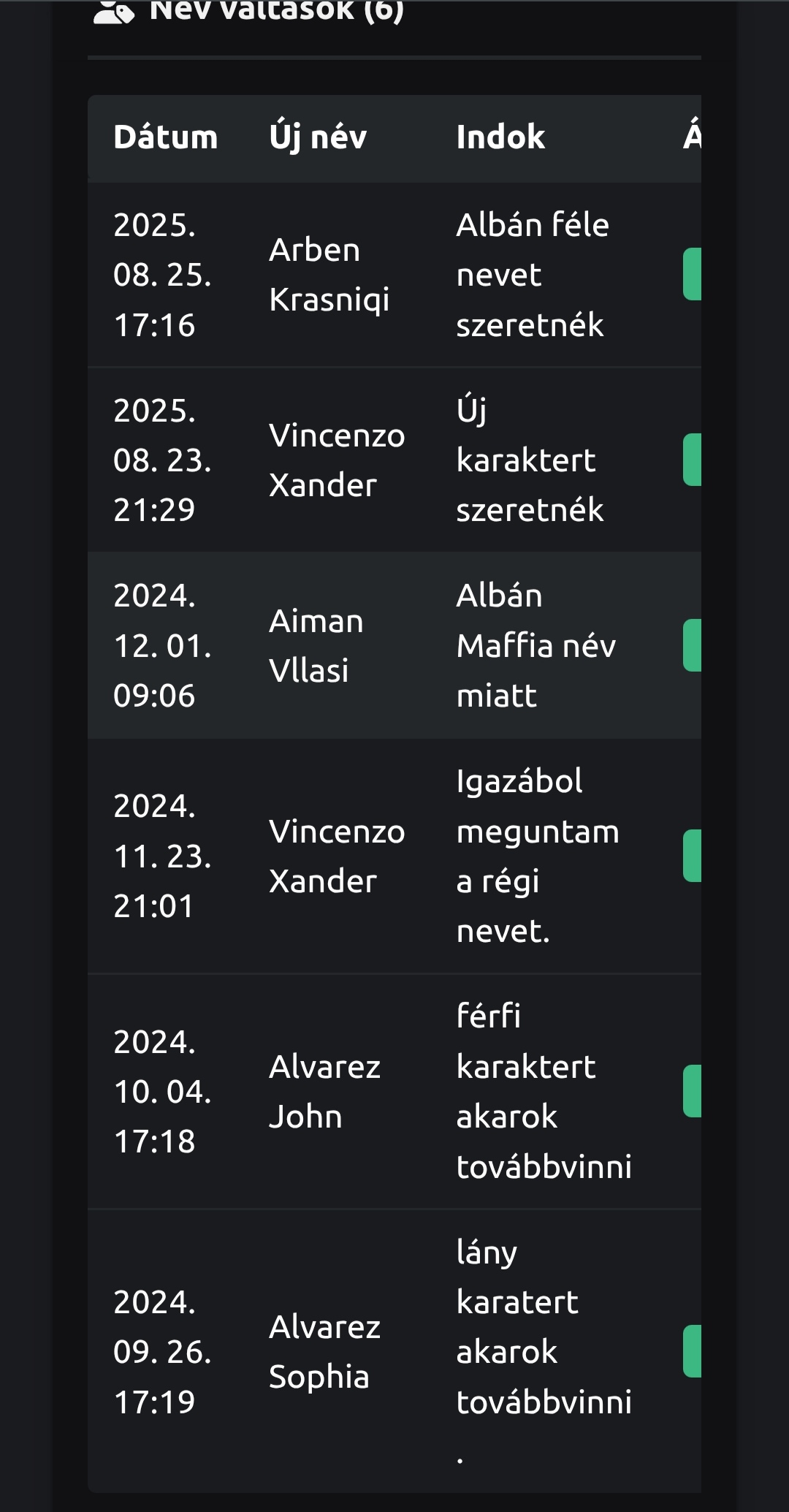Select the Alvarez John name cell
Screen dimensions: 789x1512
tap(324, 1092)
